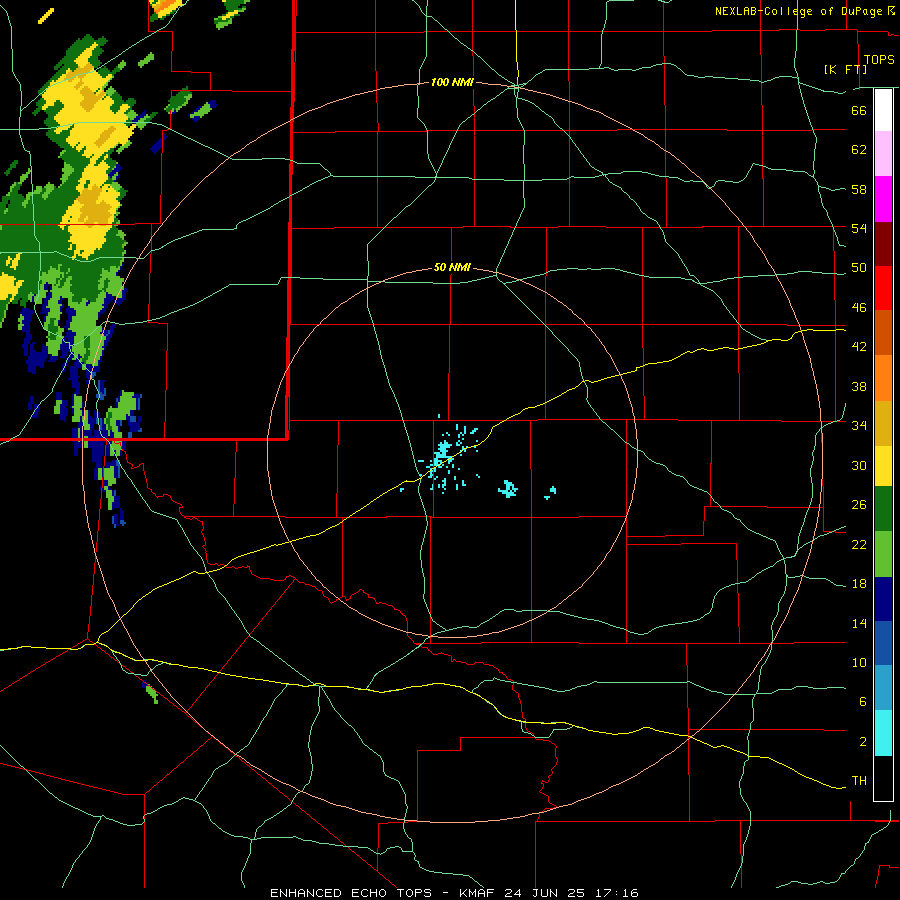The image size is (900, 900).
Task: Click the small green echo near the lower-left yellow highway
Action: pos(152,692)
